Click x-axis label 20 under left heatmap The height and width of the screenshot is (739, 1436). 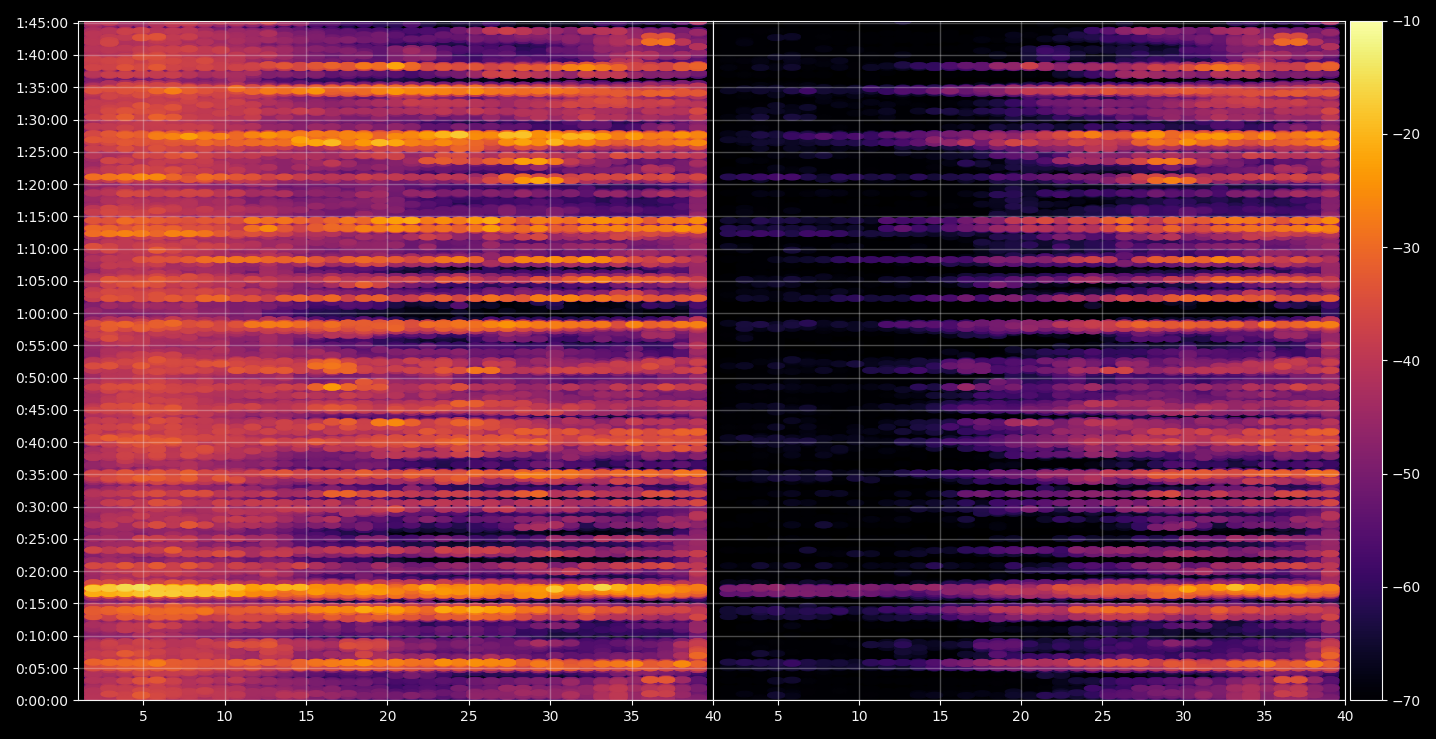387,717
